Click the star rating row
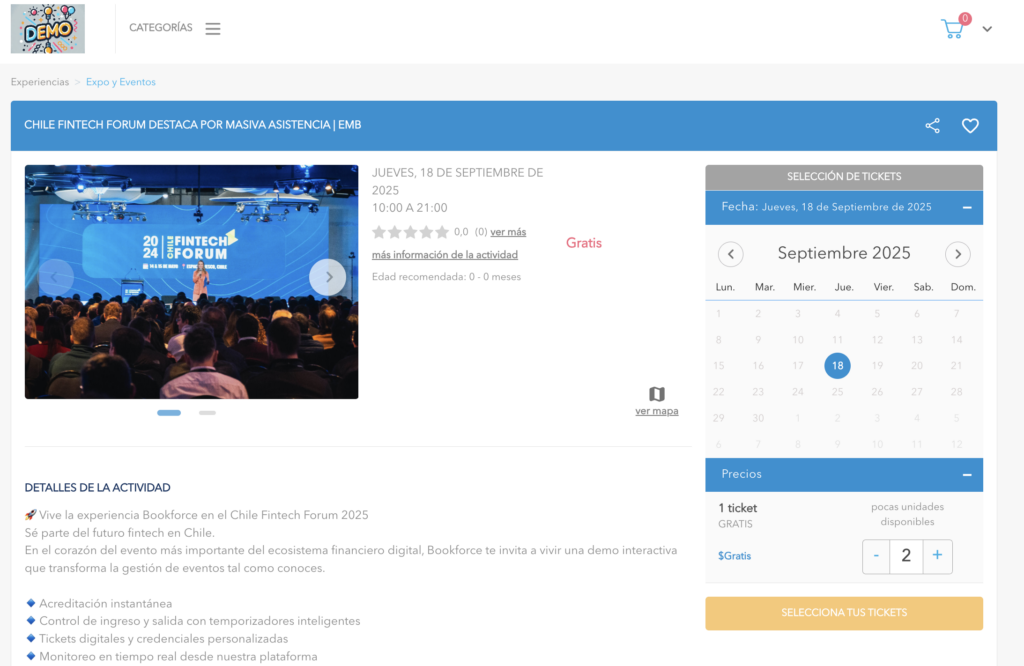 pos(410,232)
